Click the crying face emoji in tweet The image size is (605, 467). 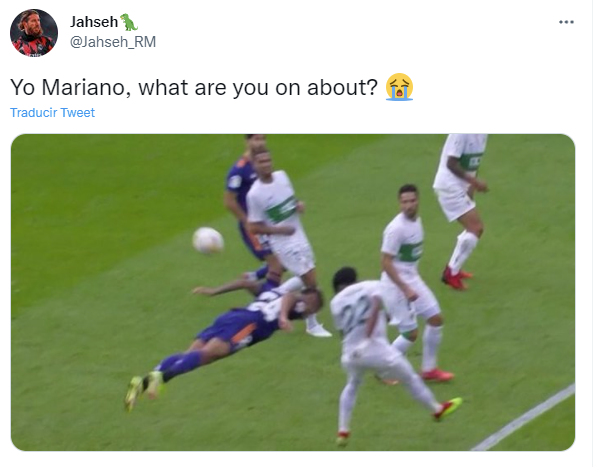tap(399, 87)
